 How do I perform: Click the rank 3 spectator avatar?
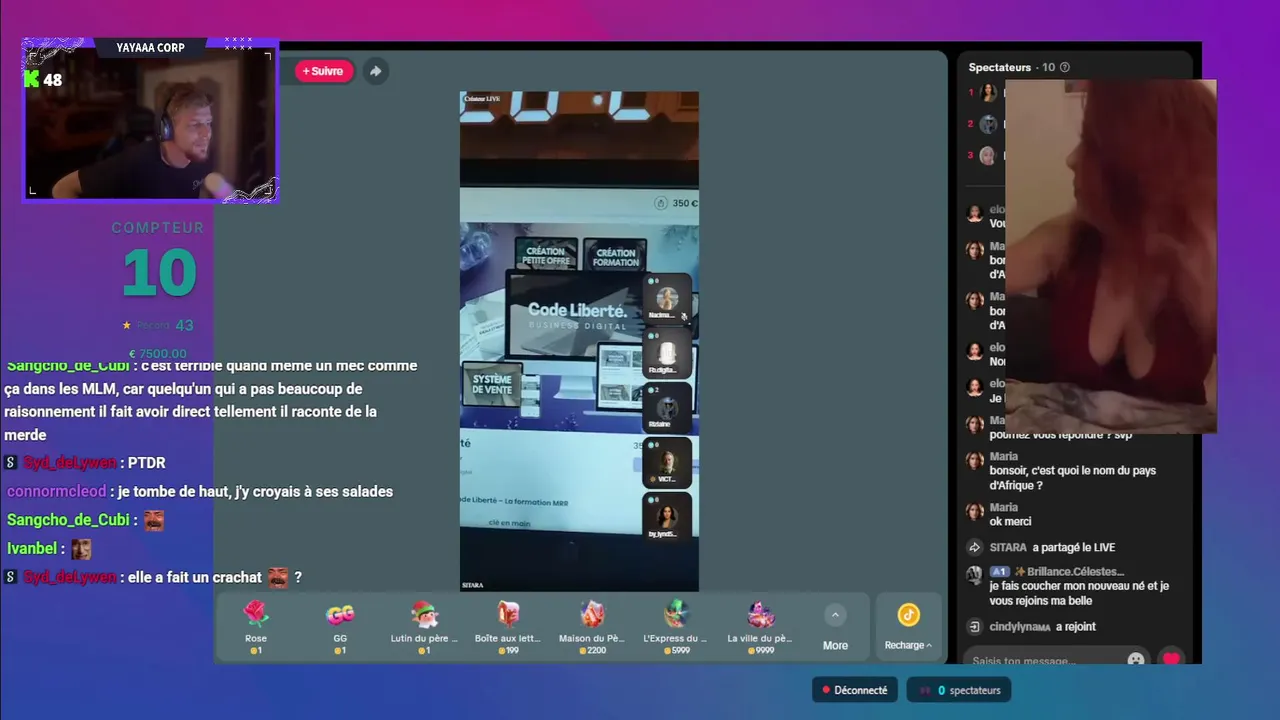(988, 155)
